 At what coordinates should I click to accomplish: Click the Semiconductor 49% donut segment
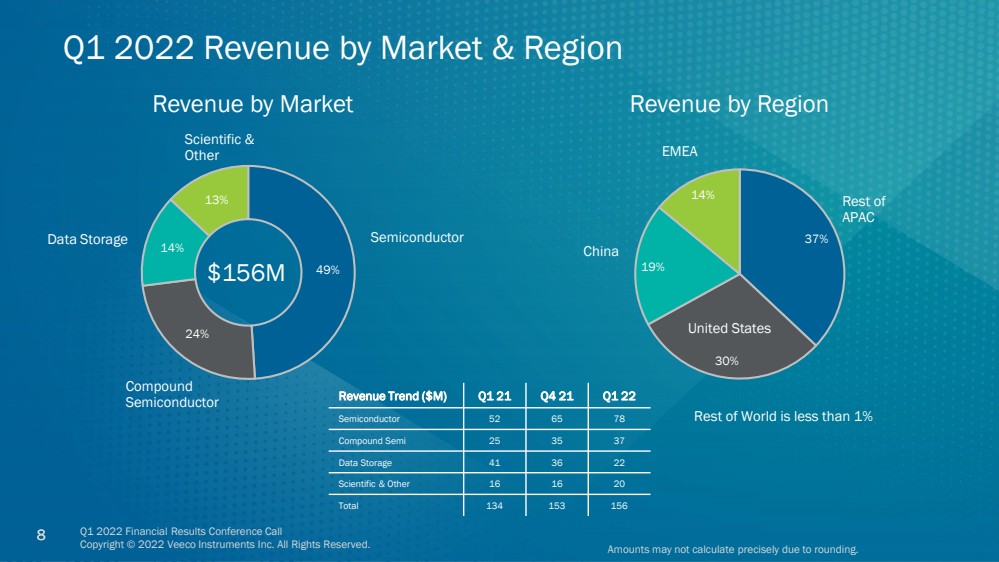(x=327, y=270)
